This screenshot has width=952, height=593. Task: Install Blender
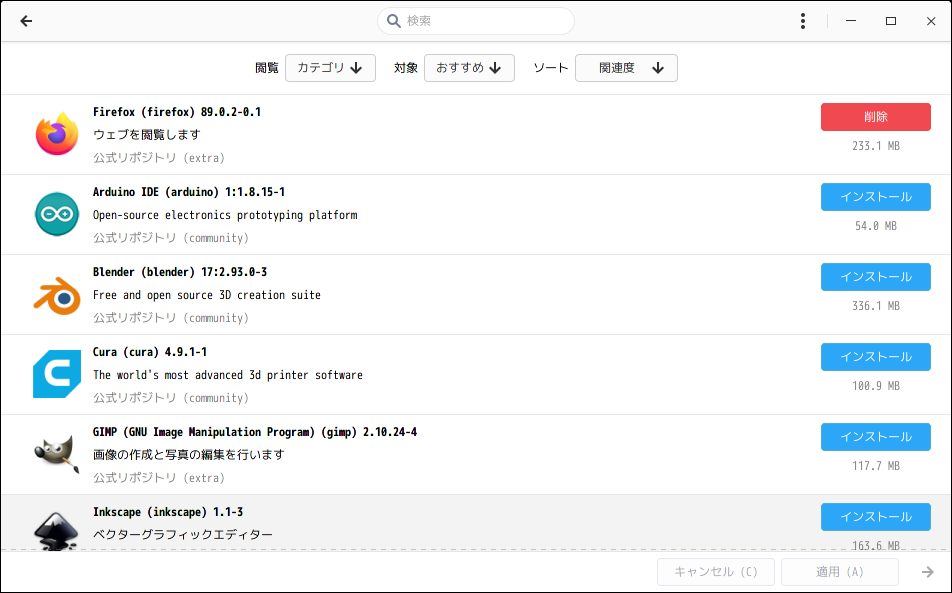tap(876, 277)
